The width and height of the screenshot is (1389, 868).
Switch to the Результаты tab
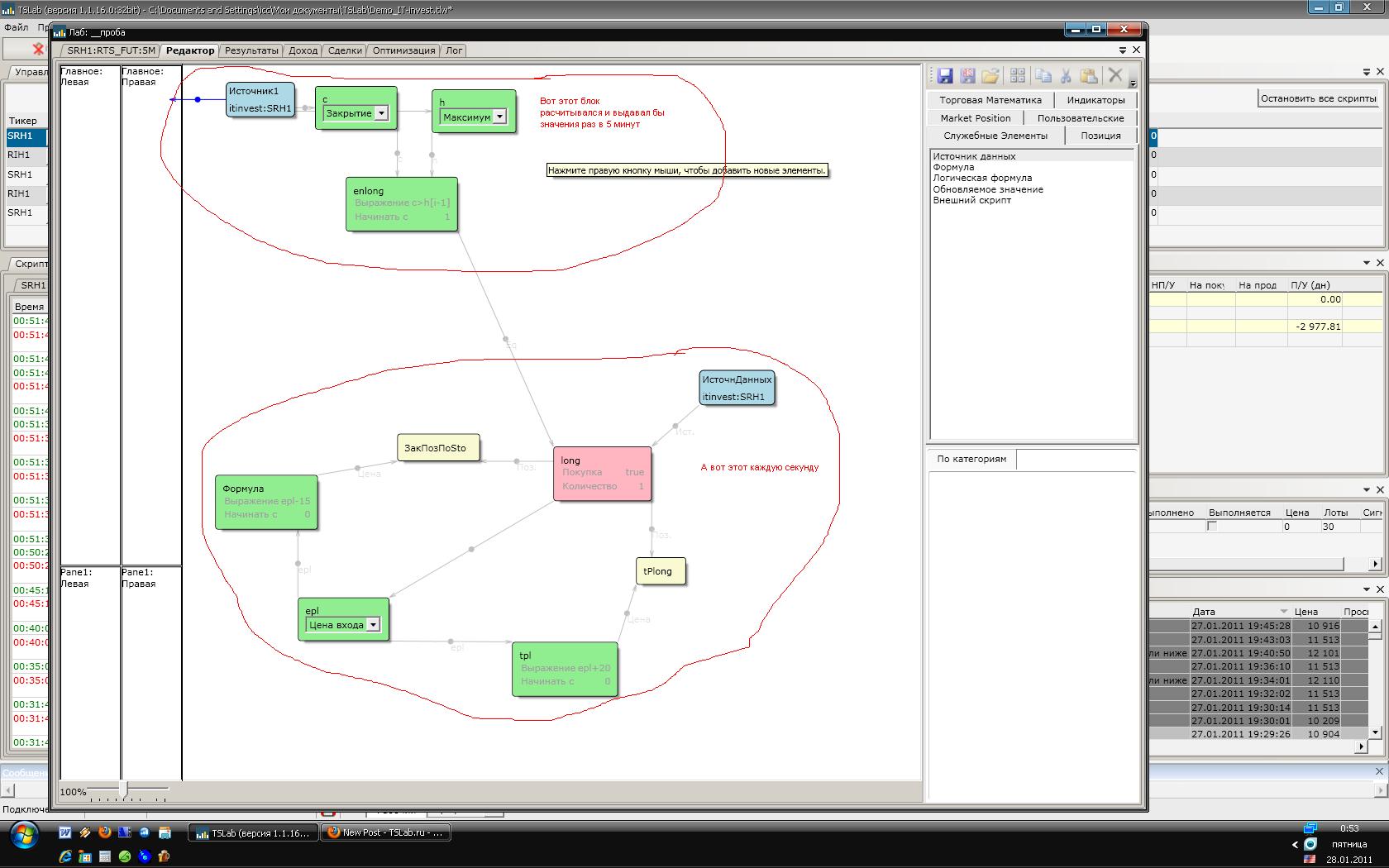[x=251, y=50]
